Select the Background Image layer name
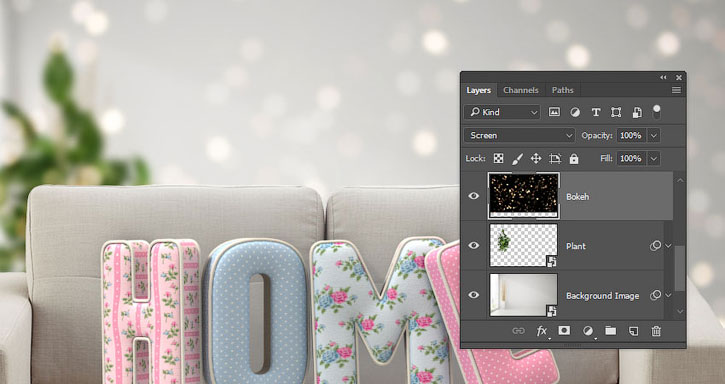 coord(602,296)
